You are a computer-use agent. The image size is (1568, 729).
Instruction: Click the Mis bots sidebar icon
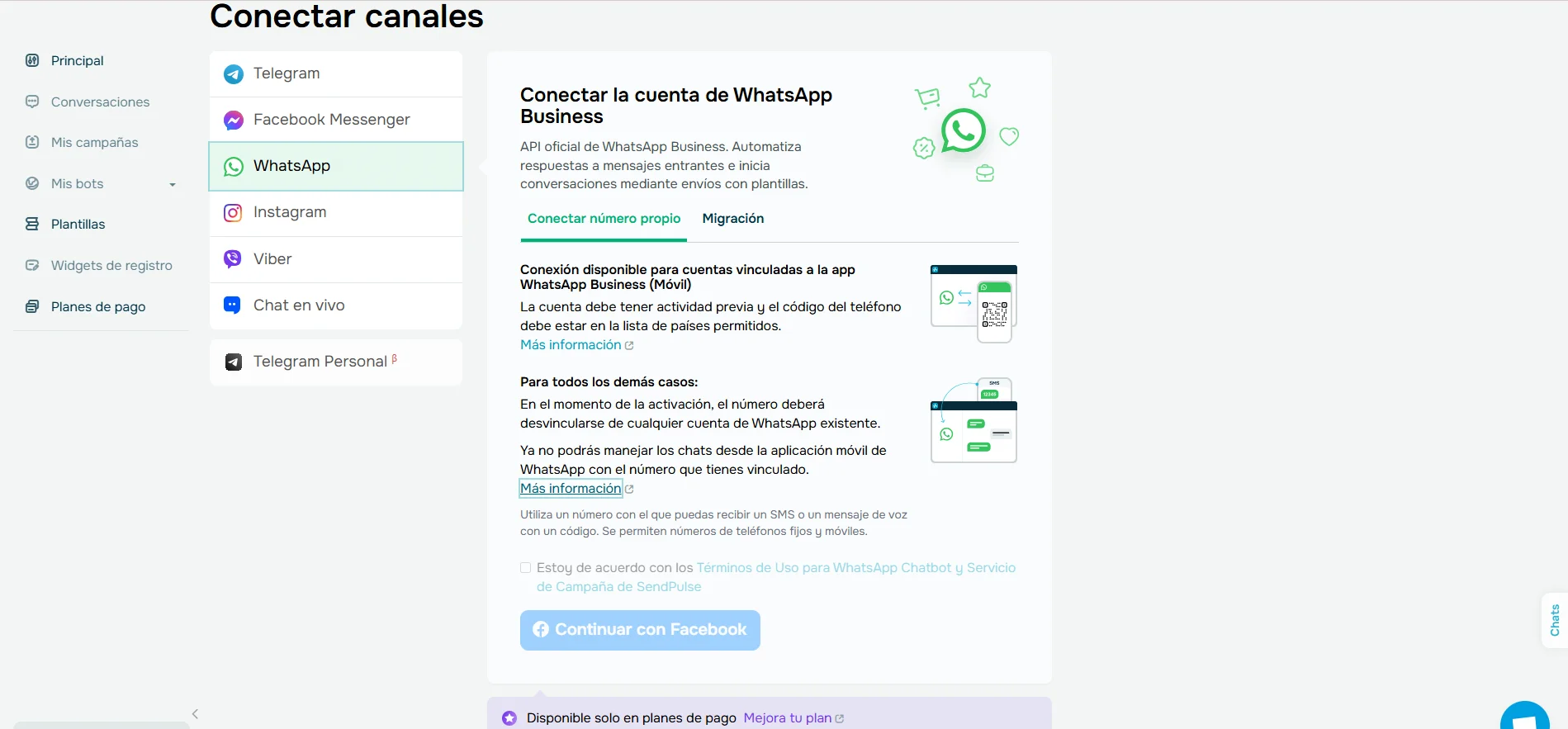point(32,183)
